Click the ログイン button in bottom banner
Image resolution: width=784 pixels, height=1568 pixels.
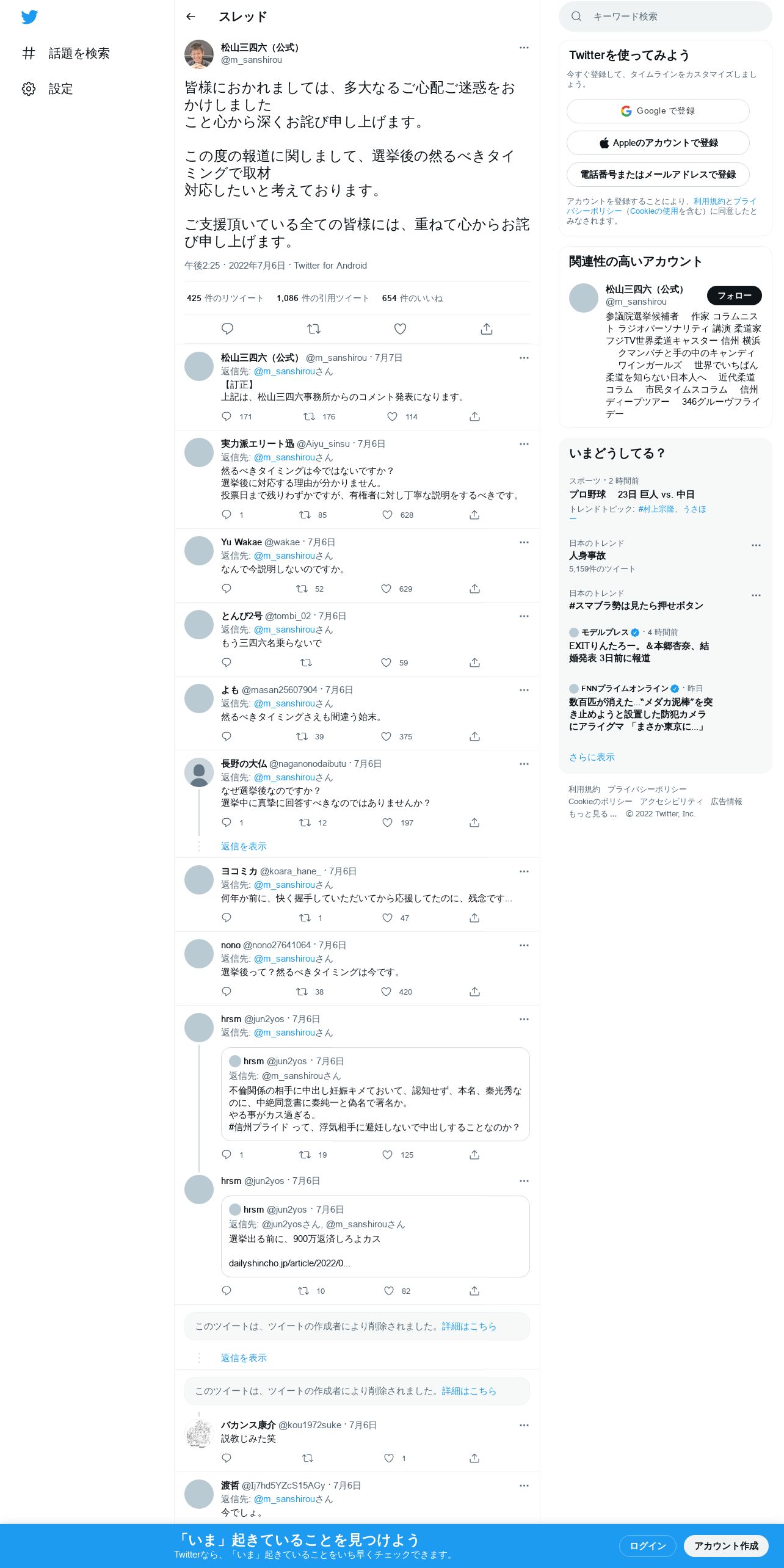tap(647, 1546)
